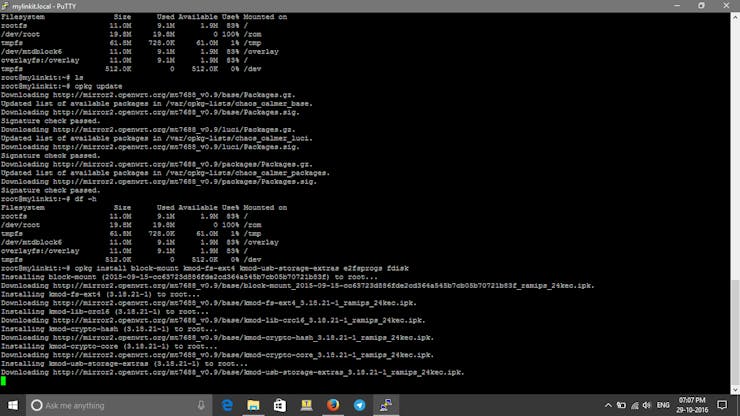
Task: Click 'Updated list' line ending chaos_calmer_packages
Action: click(165, 173)
